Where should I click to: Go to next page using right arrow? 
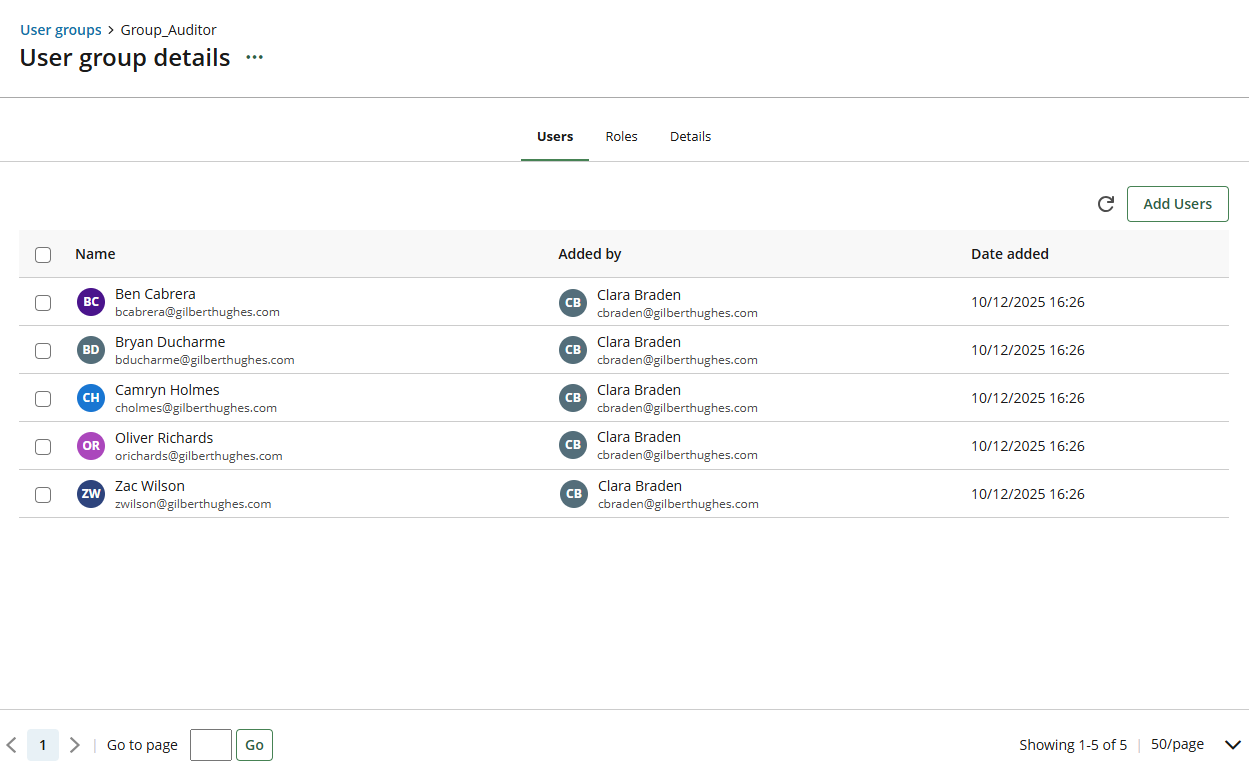[x=74, y=745]
